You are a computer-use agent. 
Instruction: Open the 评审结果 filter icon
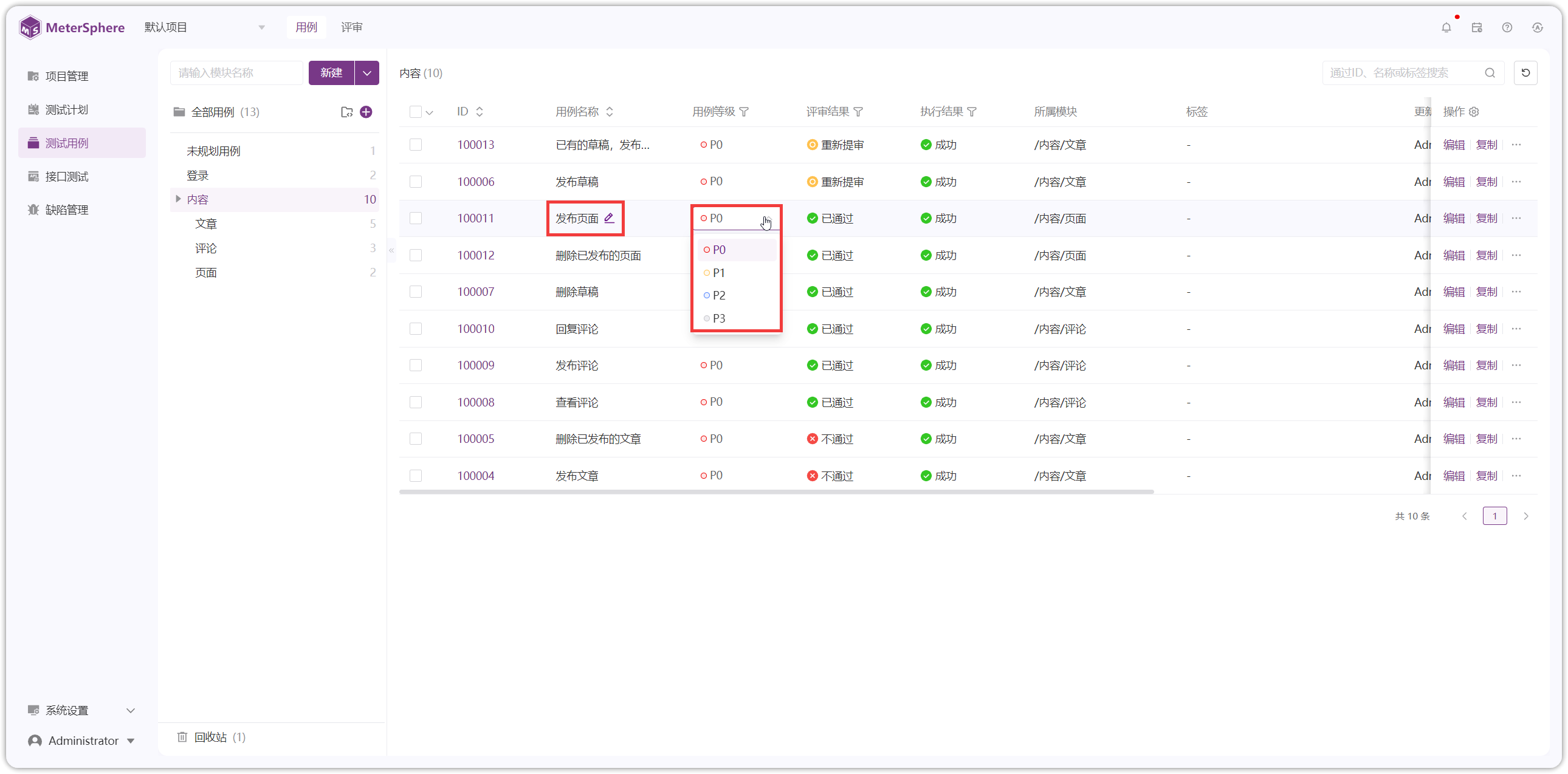coord(858,112)
